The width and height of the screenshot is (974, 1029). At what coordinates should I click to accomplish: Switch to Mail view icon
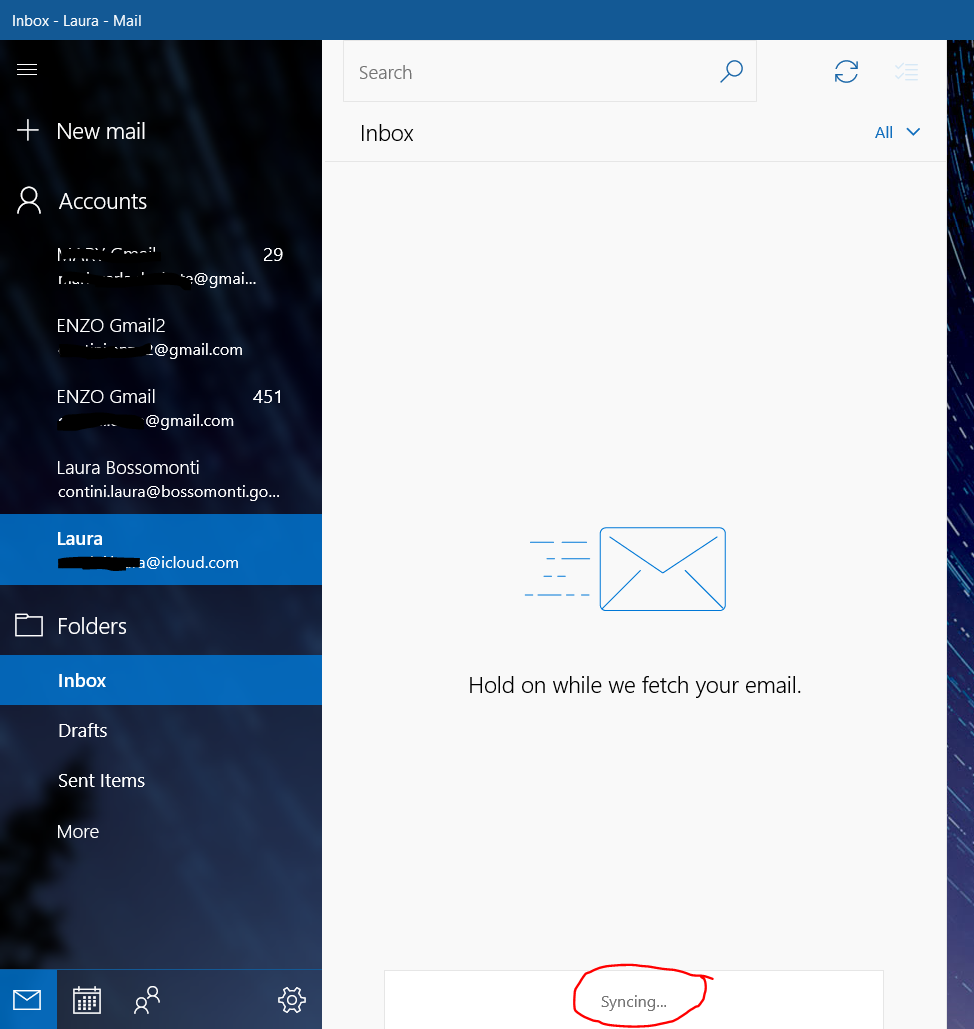point(27,999)
